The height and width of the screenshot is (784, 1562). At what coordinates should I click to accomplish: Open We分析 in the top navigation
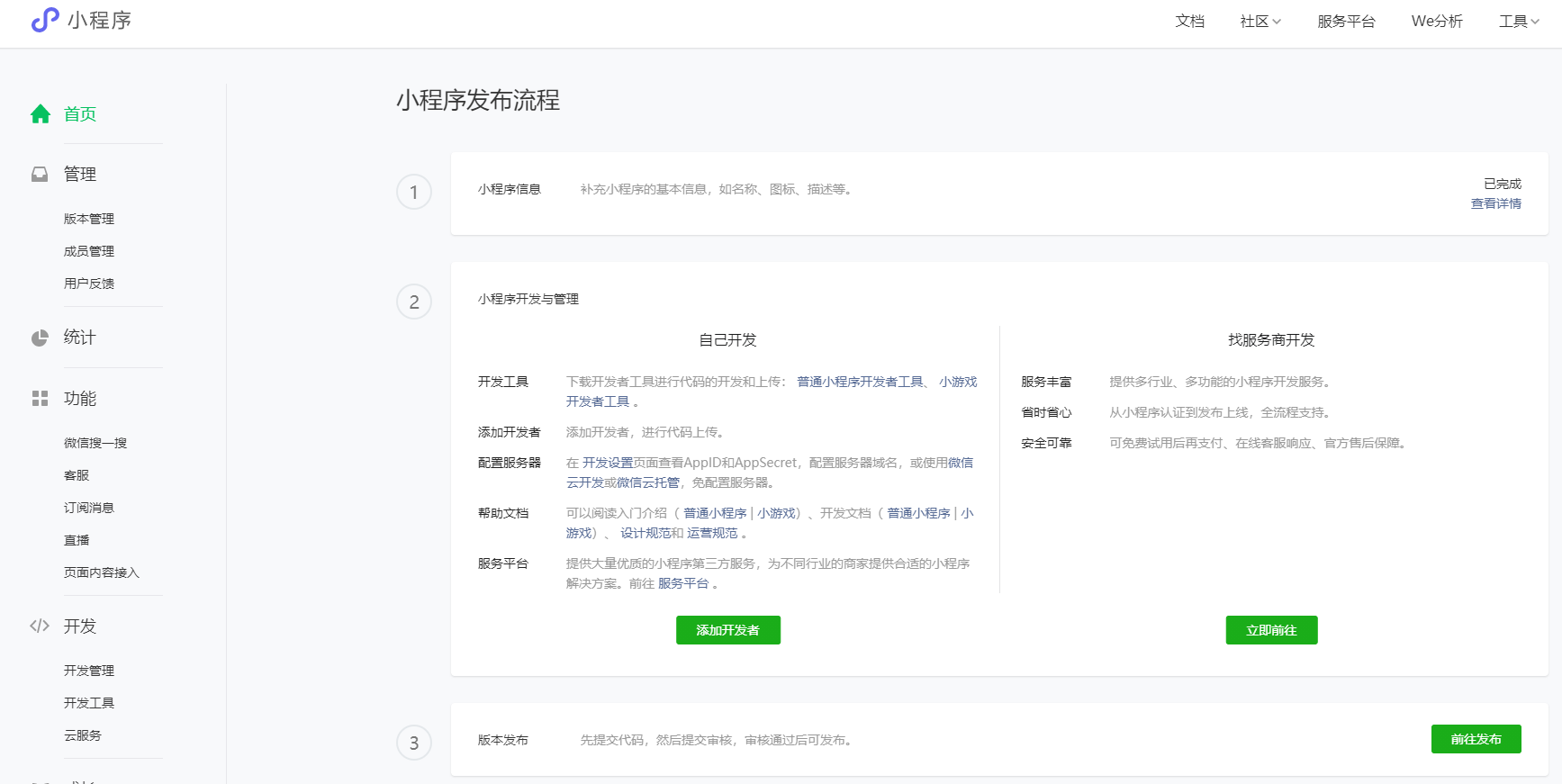[x=1437, y=22]
